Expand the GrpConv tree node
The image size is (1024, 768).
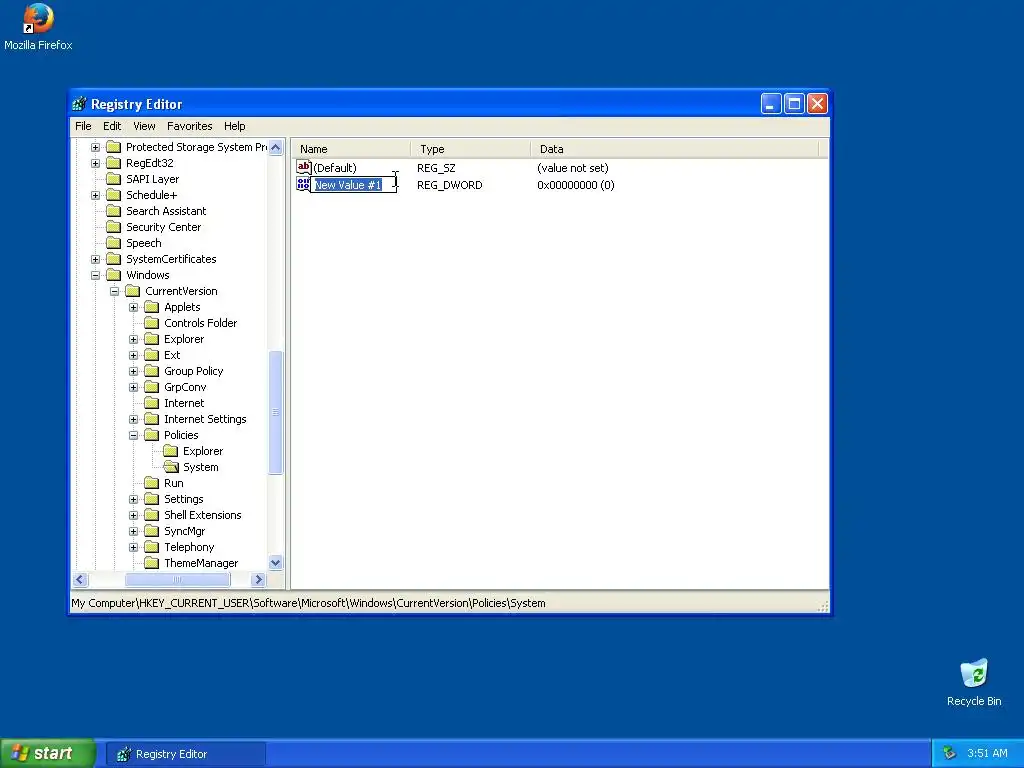tap(133, 387)
